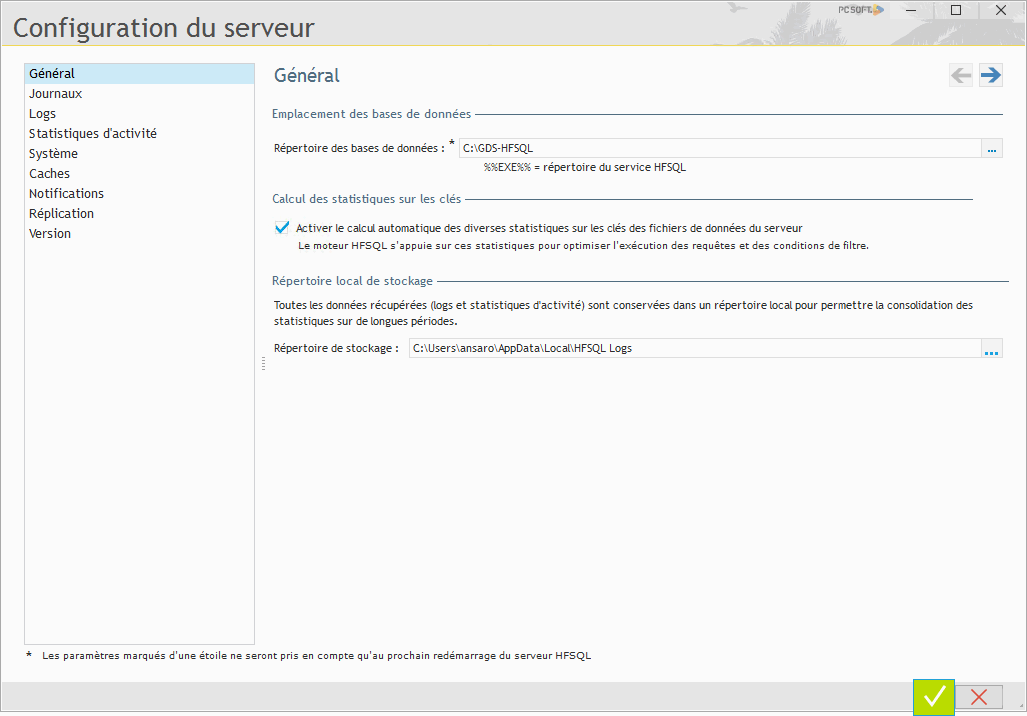1027x716 pixels.
Task: Toggle automatic key statistics calculation checkbox
Action: click(282, 228)
